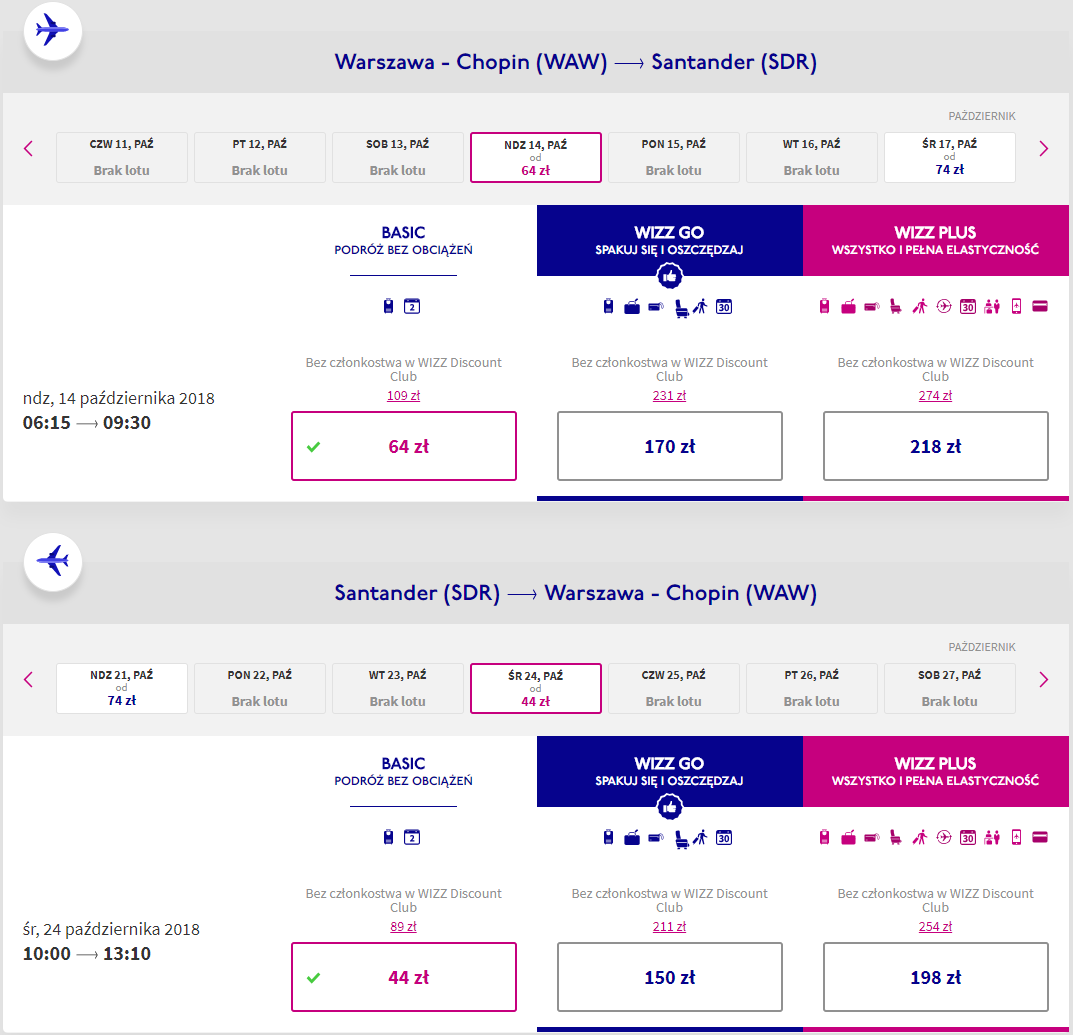Show earlier outbound dates with the left arrow

(x=28, y=149)
